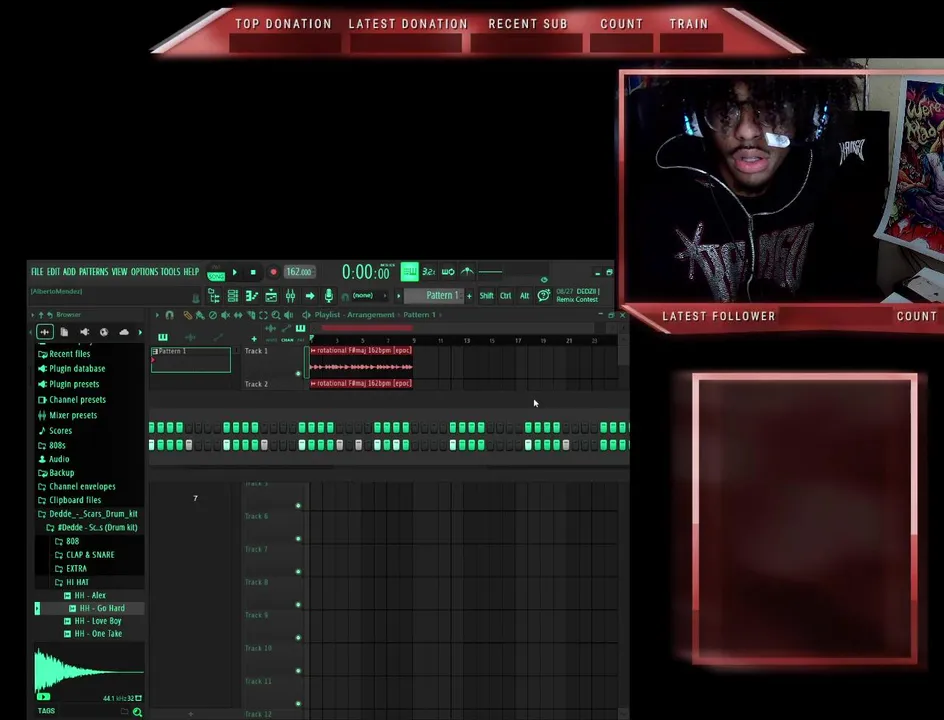Click the green arrow icon beside Mixer

pos(310,296)
